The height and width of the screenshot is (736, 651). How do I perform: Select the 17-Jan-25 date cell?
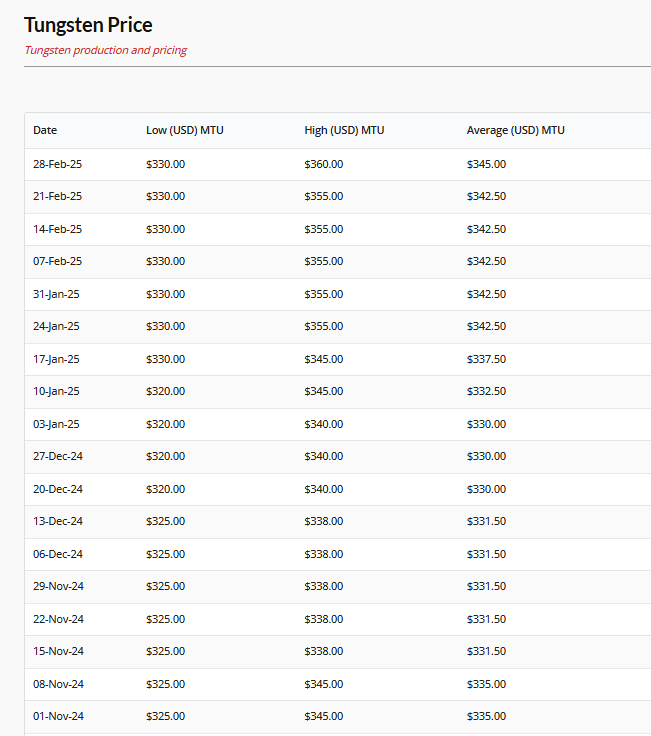(x=57, y=359)
